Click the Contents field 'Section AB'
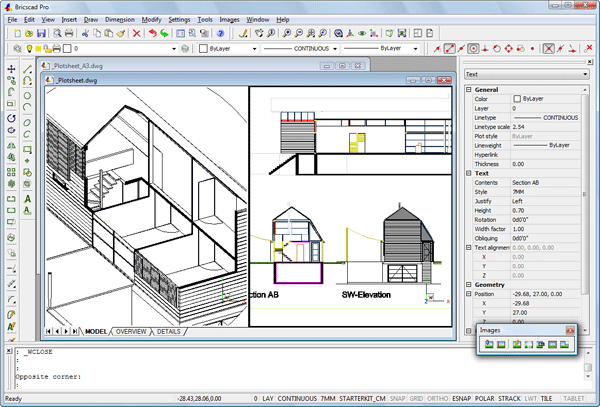 click(x=546, y=182)
